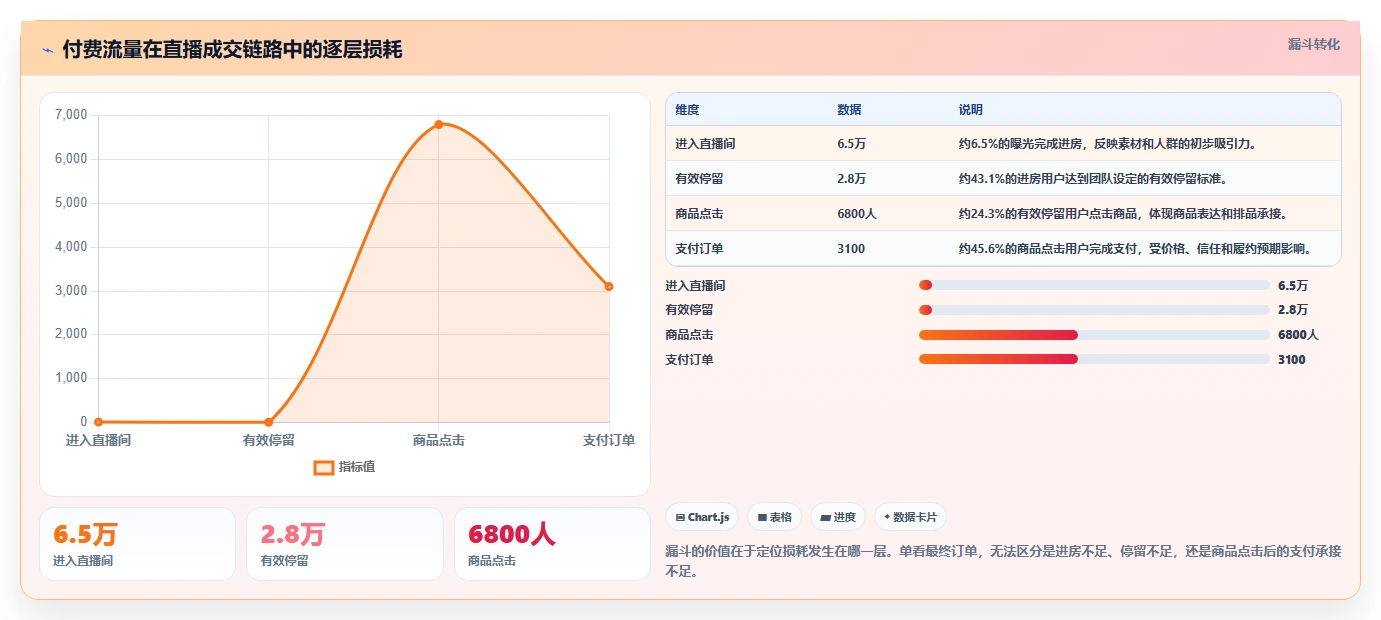Open the 6.5万 进入直播间 stat card
The height and width of the screenshot is (620, 1381).
click(138, 544)
